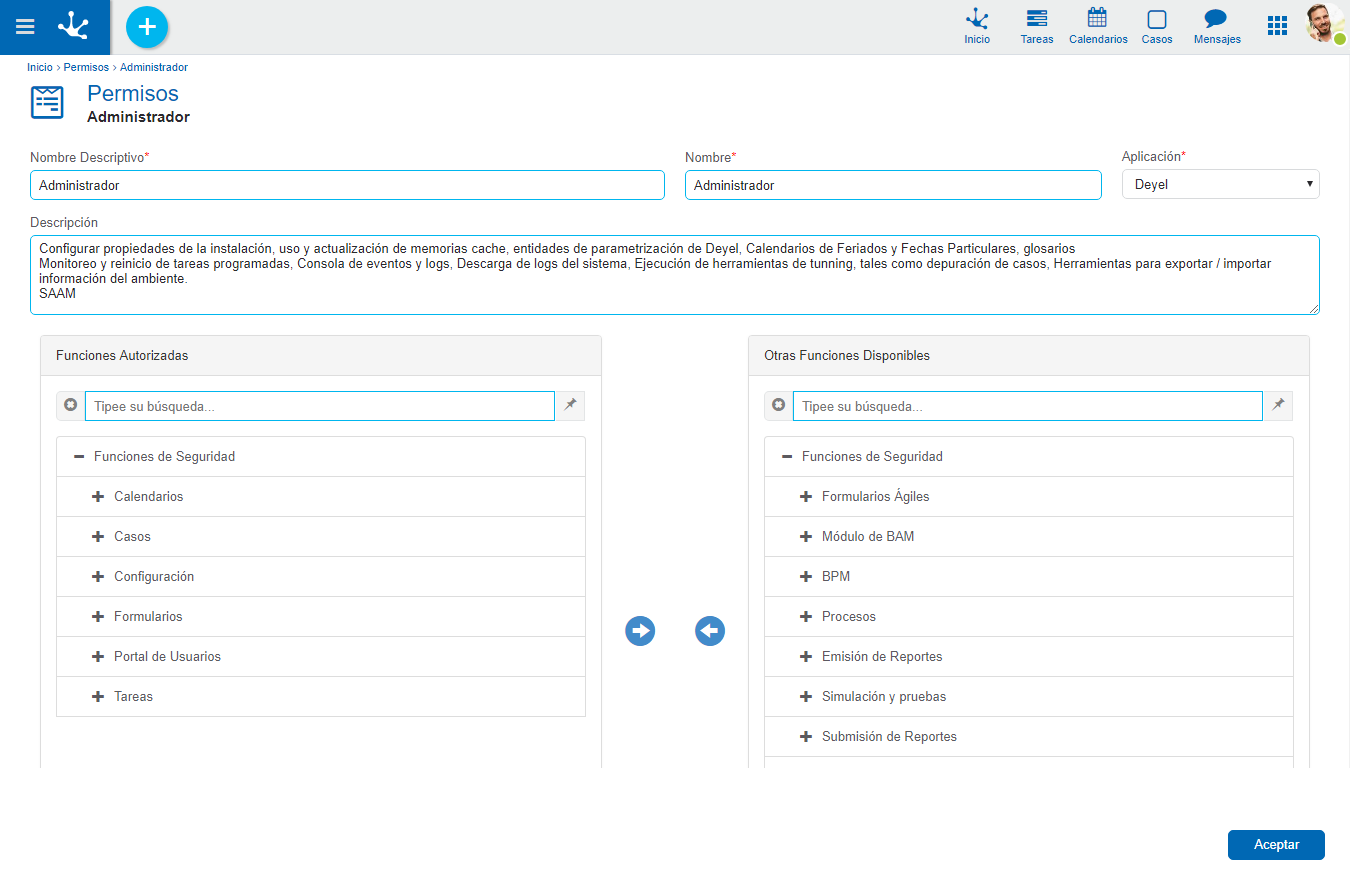Move function left with arrow button
Image resolution: width=1350 pixels, height=890 pixels.
[x=710, y=631]
